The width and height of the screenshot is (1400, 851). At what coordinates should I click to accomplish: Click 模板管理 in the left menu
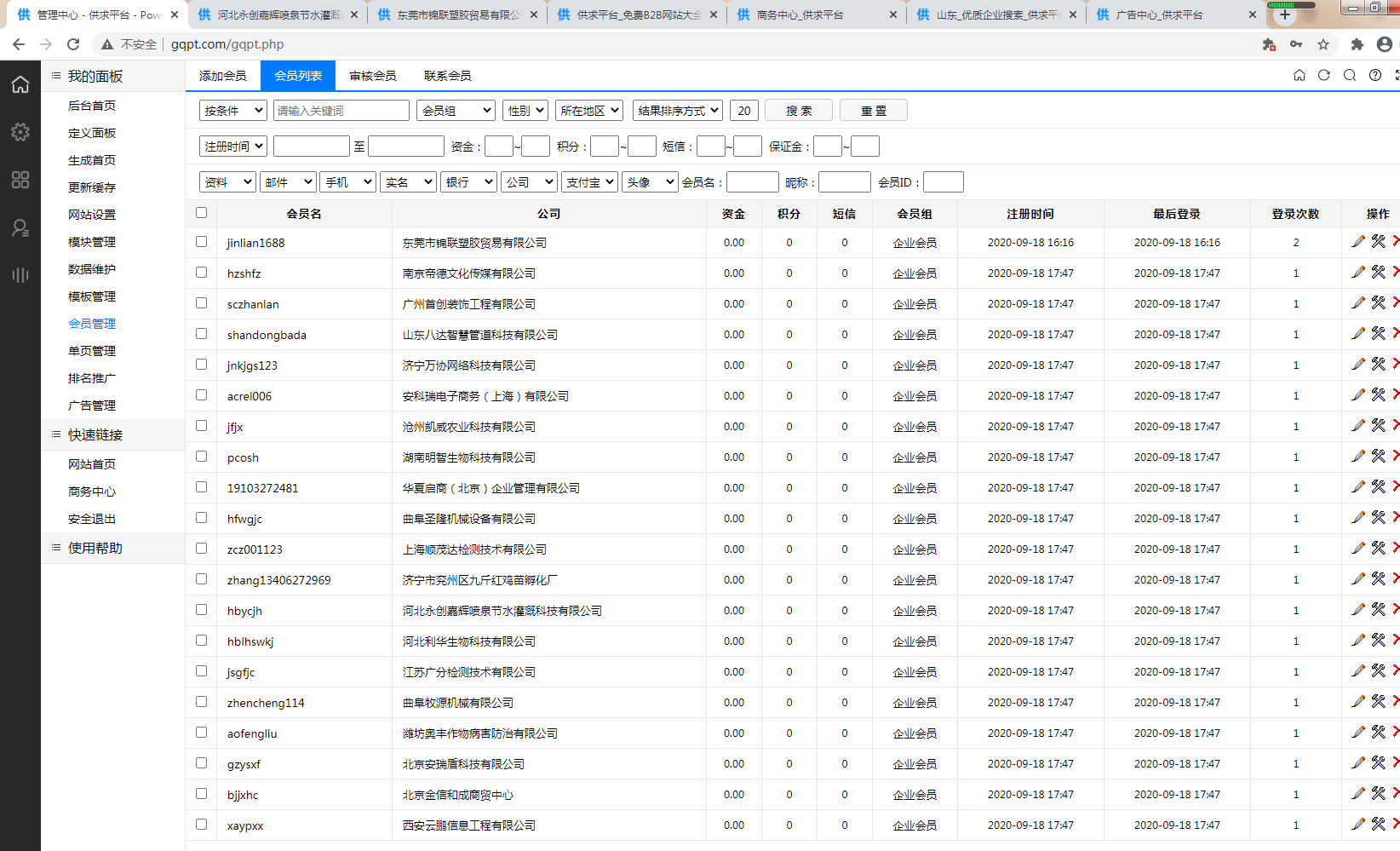tap(92, 296)
